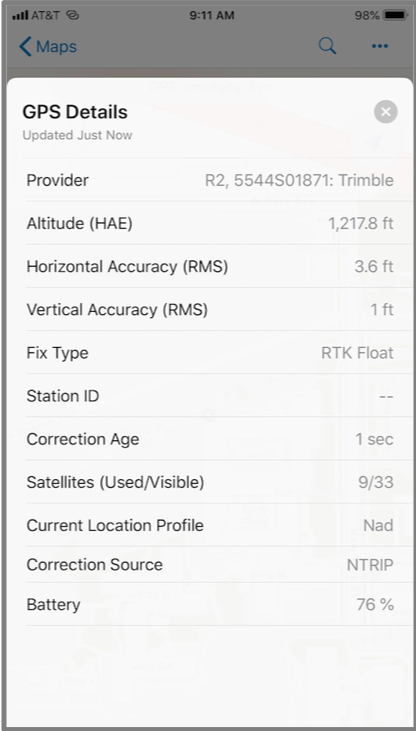Tap the GPS Details title
Viewport: 416px width, 731px height.
pyautogui.click(x=75, y=112)
